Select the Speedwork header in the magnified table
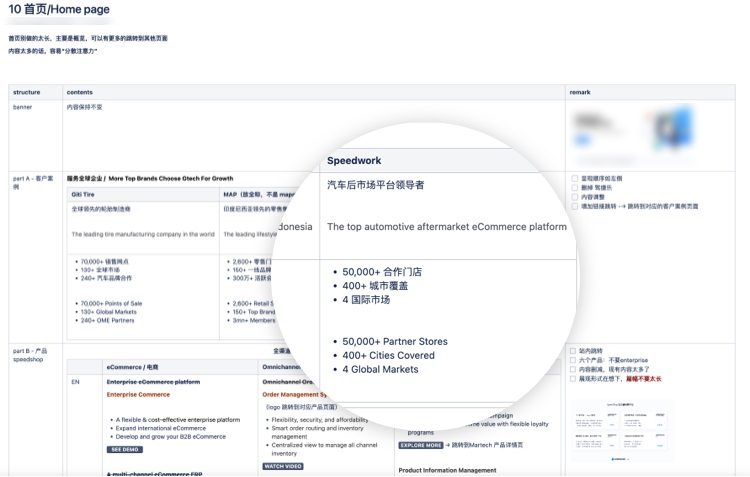Viewport: 750px width, 477px height. 354,160
